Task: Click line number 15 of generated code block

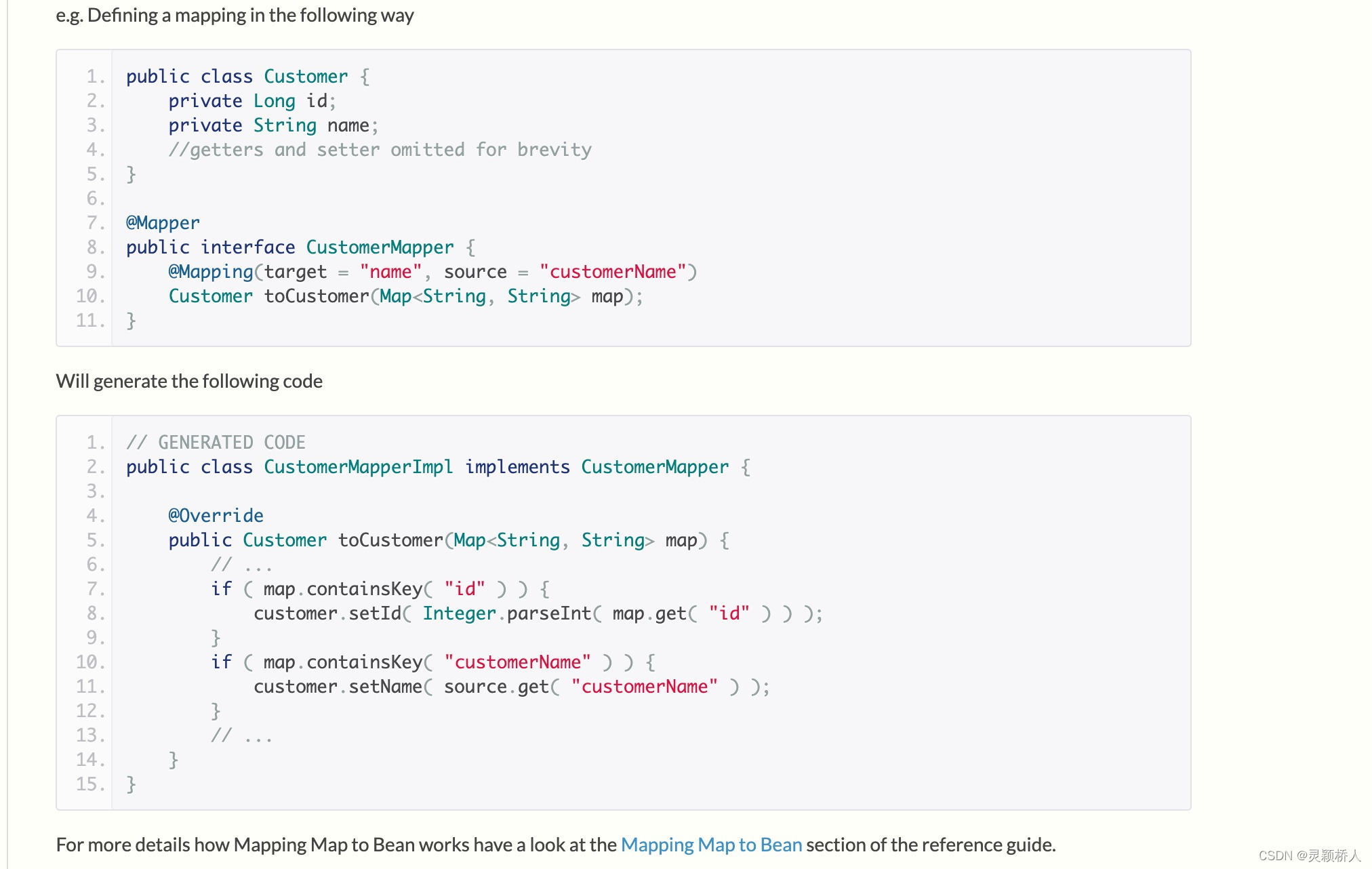Action: click(91, 784)
